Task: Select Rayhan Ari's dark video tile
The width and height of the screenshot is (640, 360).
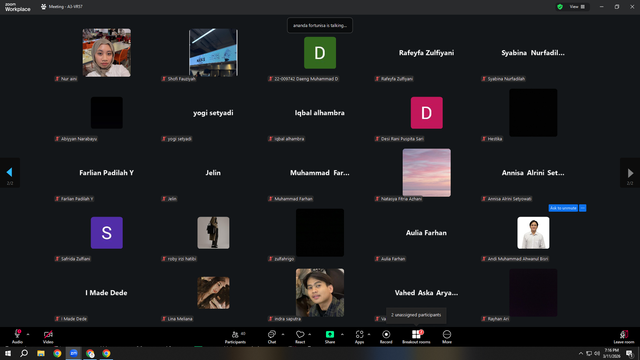Action: [x=533, y=293]
